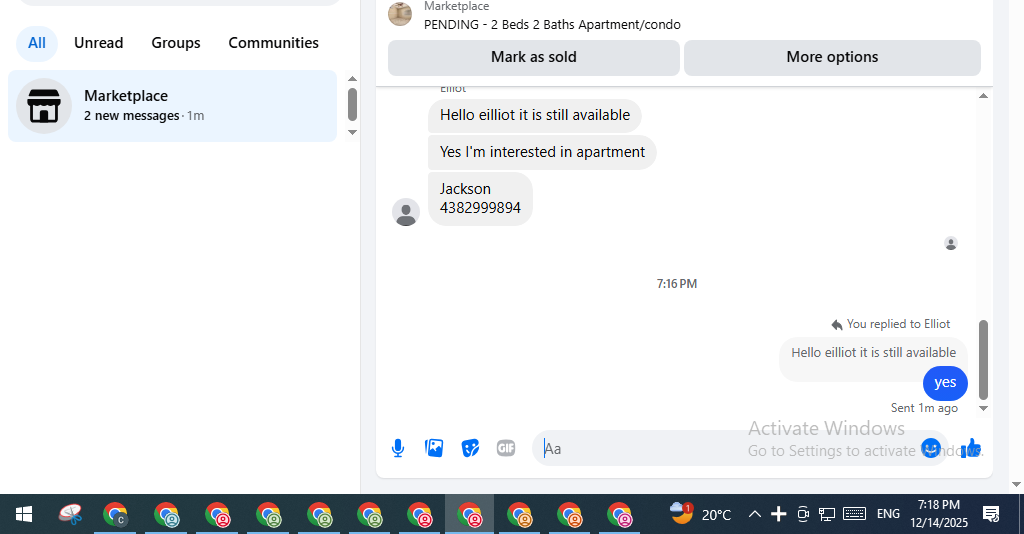Click the sender avatar beside Jackson message
This screenshot has height=534, width=1024.
406,212
